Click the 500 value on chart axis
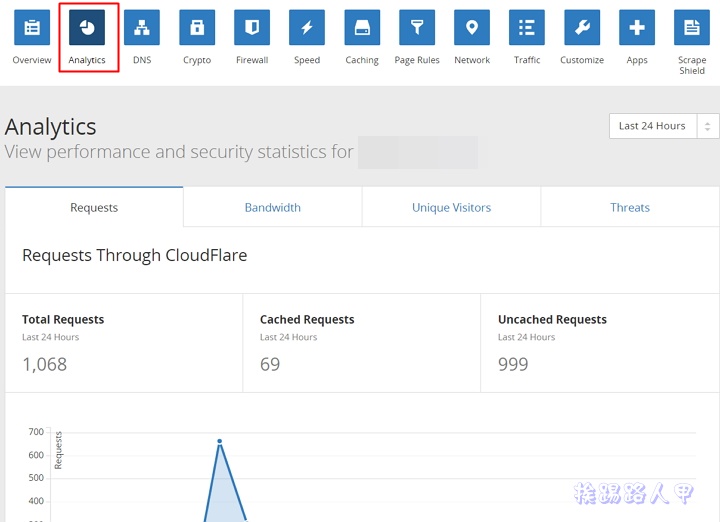Screen dimensions: 720x522 point(36,478)
